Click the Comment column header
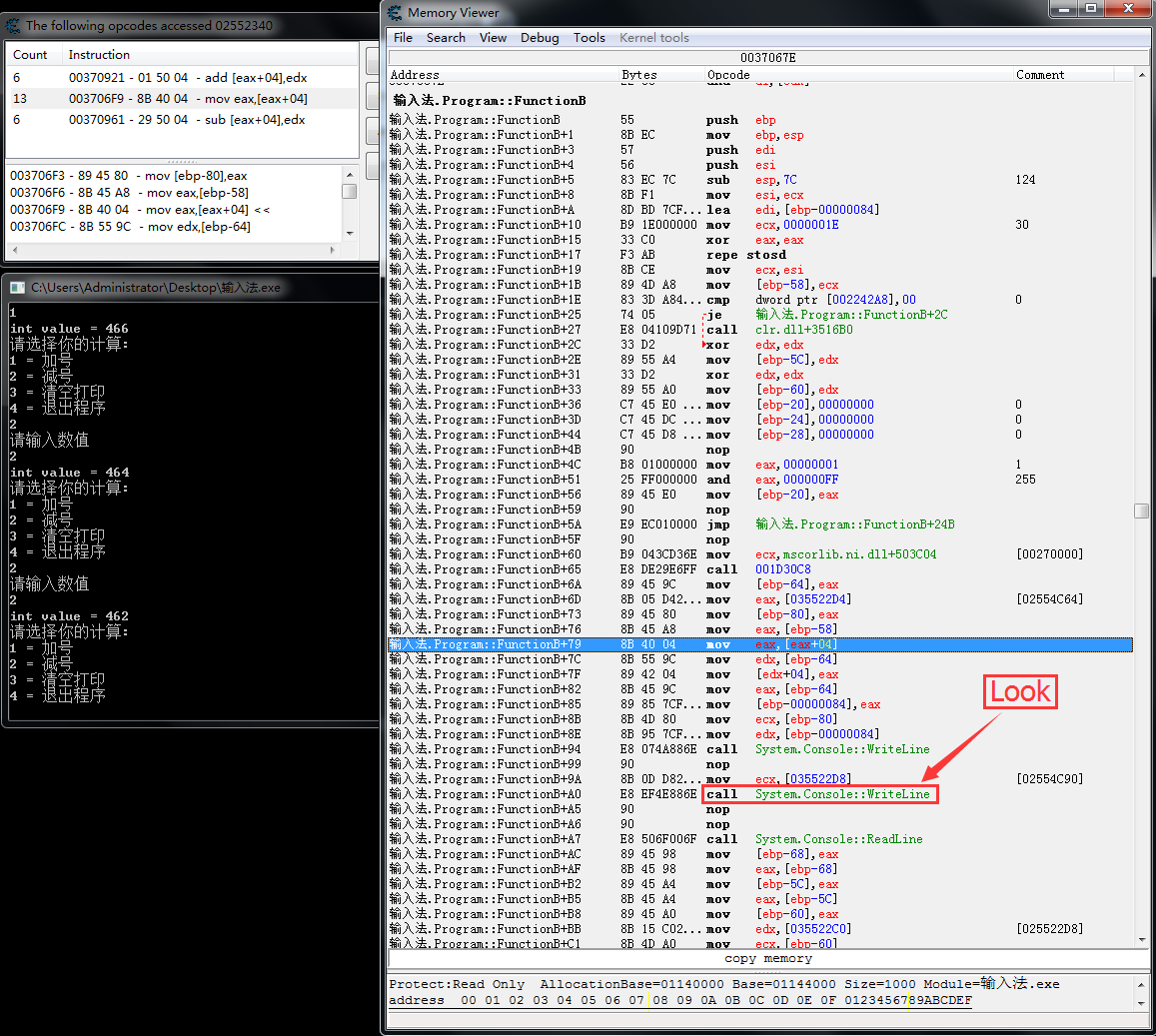This screenshot has width=1156, height=1036. coord(1040,75)
